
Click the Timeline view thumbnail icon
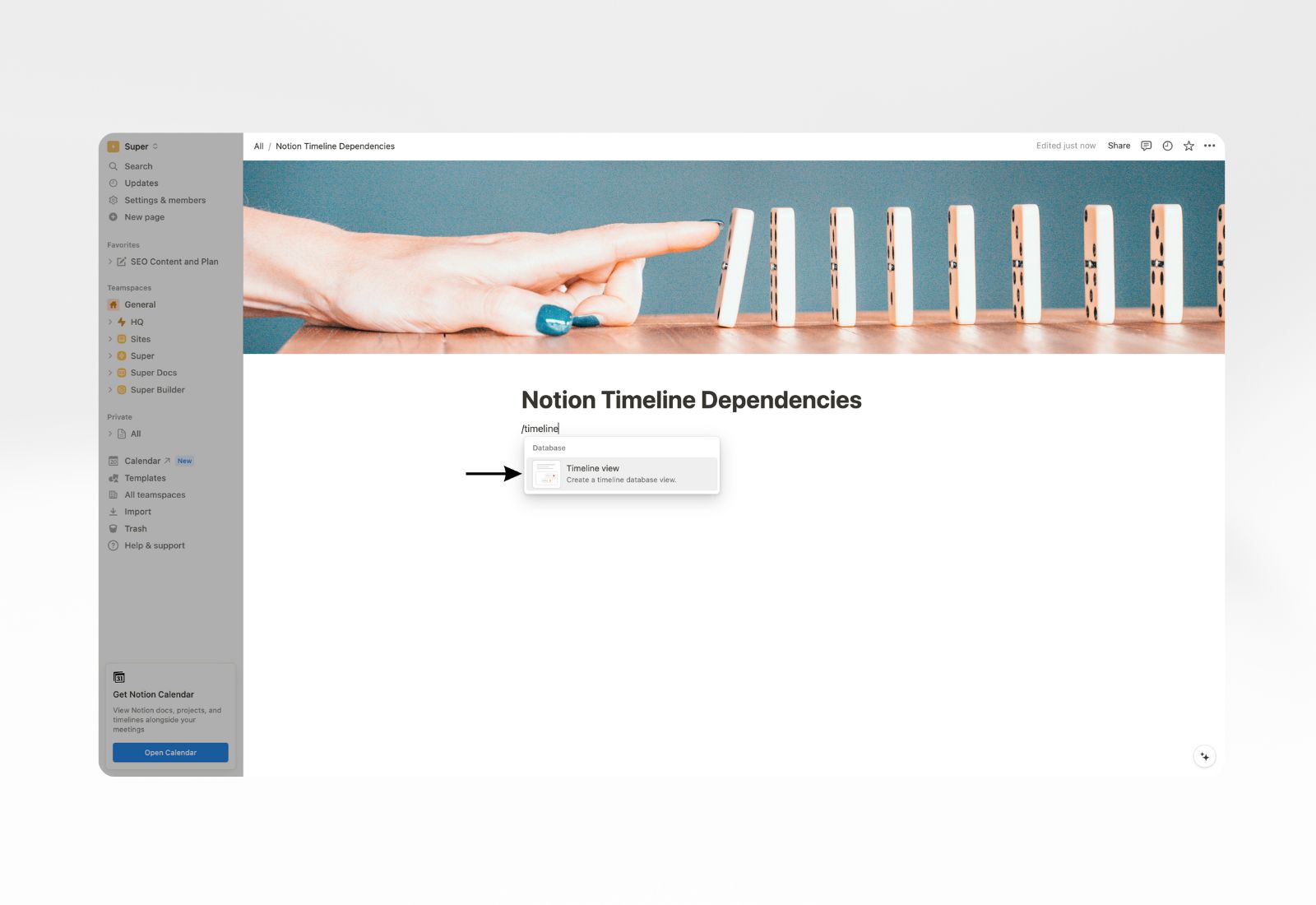point(546,474)
